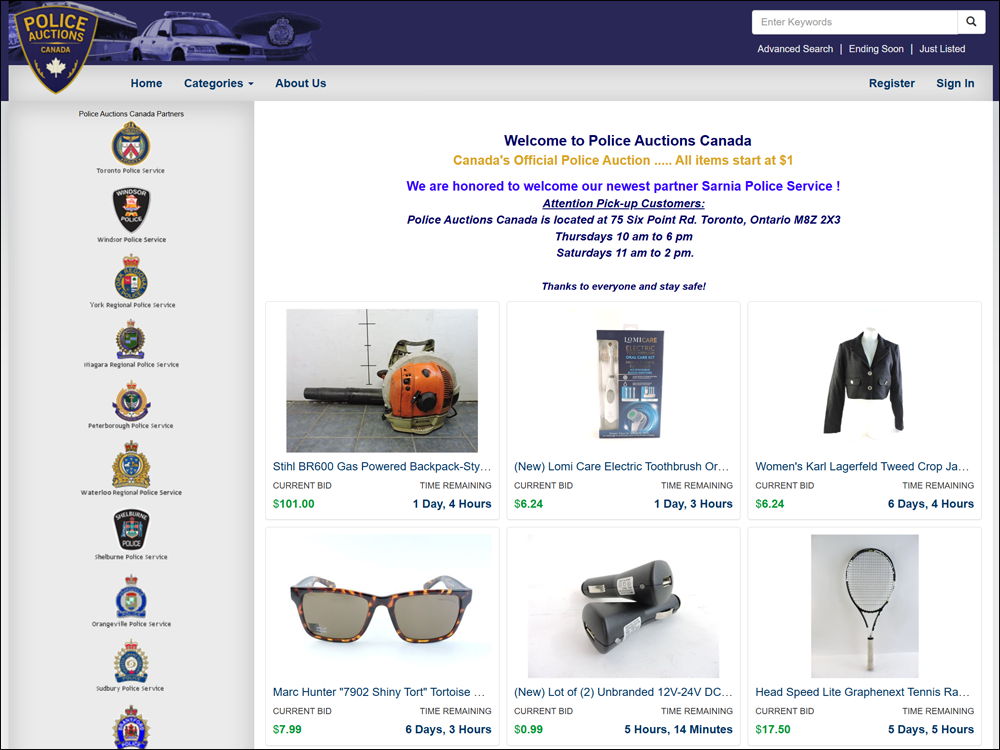Click the Sign In link

[x=955, y=83]
